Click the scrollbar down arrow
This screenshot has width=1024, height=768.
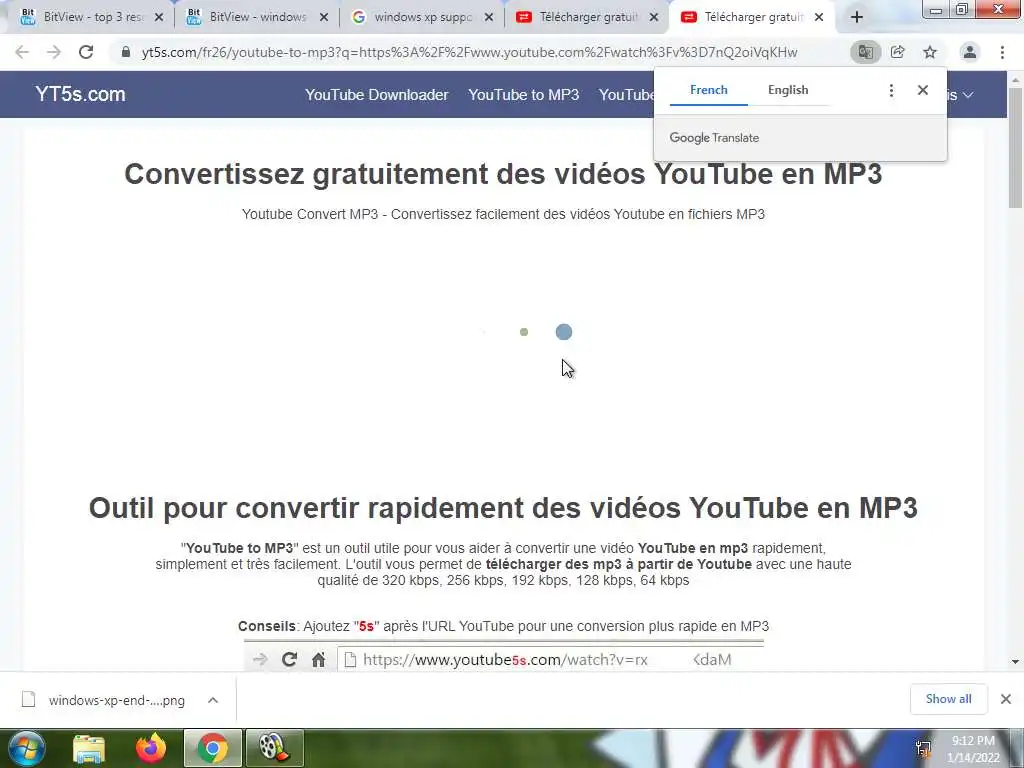click(1015, 662)
